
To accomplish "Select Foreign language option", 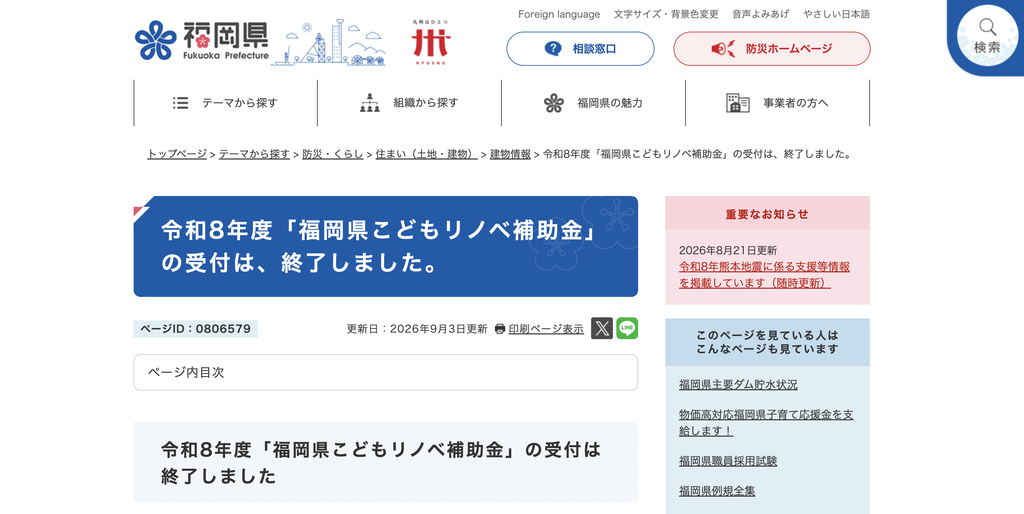I will click(559, 14).
